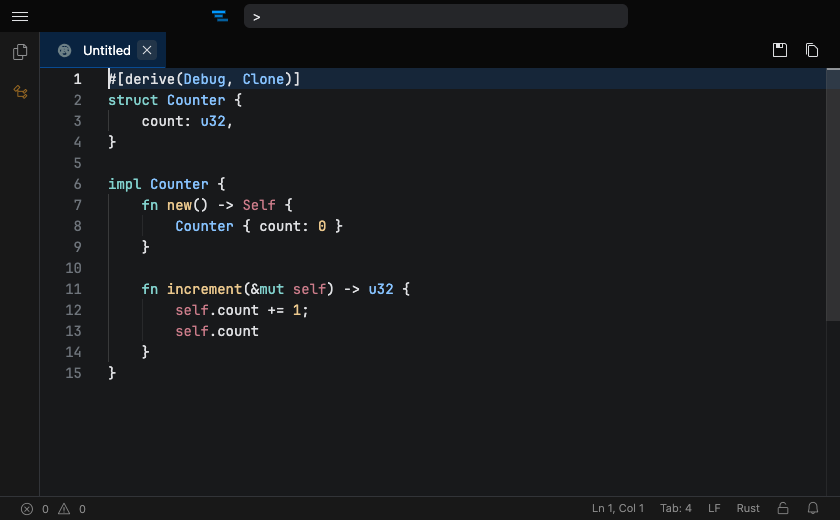Click 'self.count' on line 13
Image resolution: width=840 pixels, height=520 pixels.
pyautogui.click(x=217, y=331)
